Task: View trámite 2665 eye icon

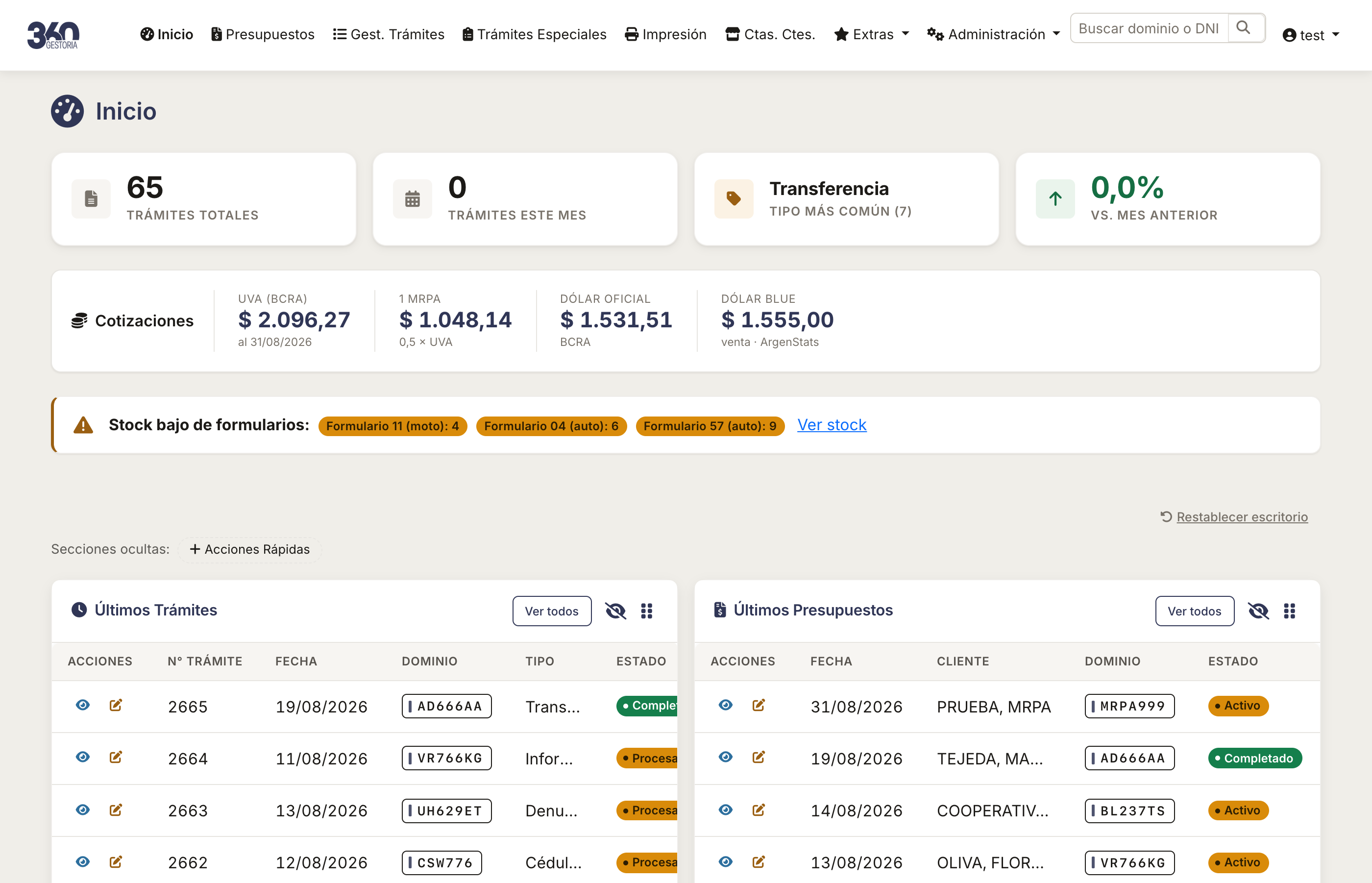Action: [x=82, y=705]
